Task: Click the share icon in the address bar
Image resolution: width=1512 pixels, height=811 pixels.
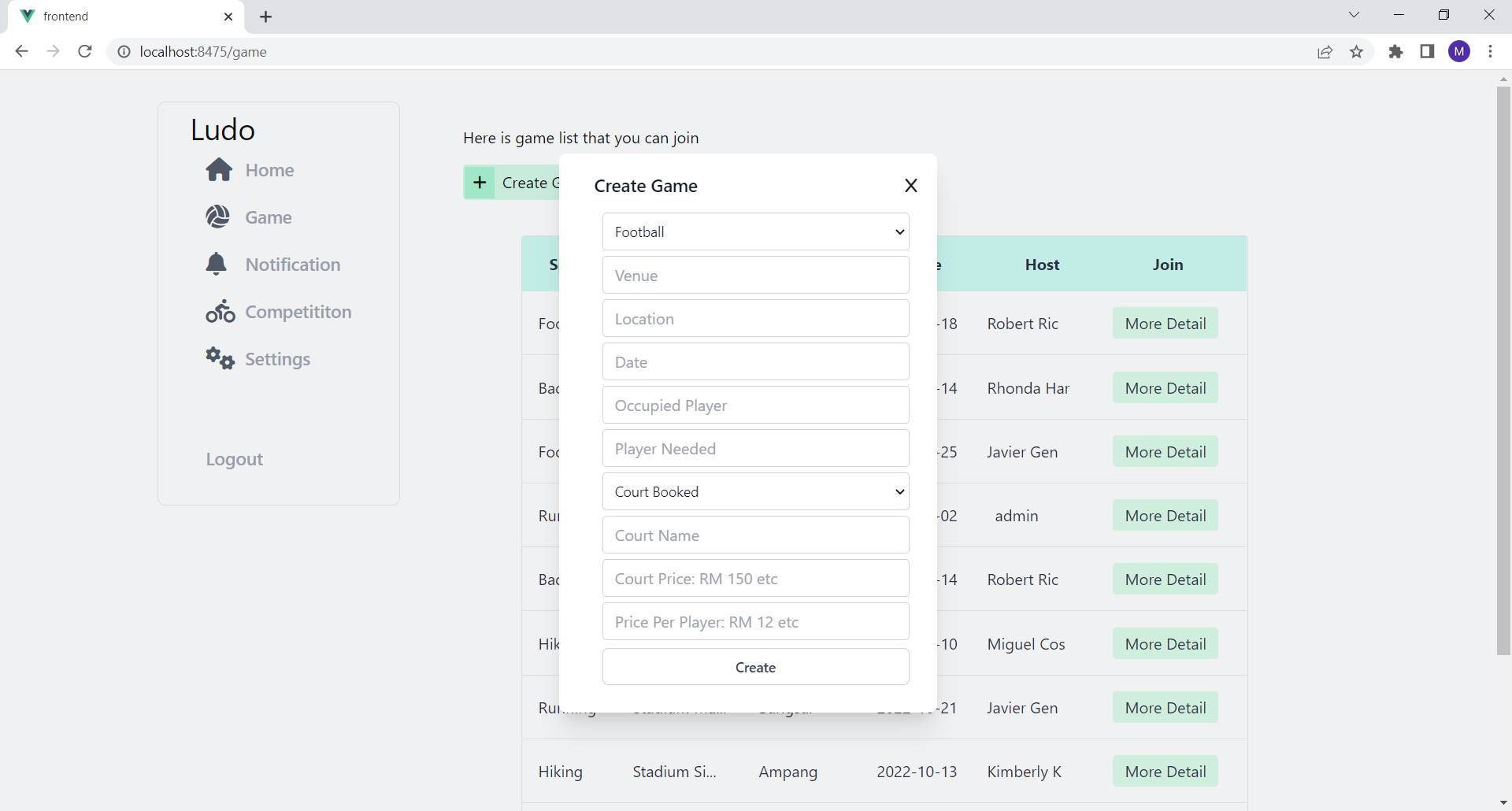Action: click(x=1325, y=51)
